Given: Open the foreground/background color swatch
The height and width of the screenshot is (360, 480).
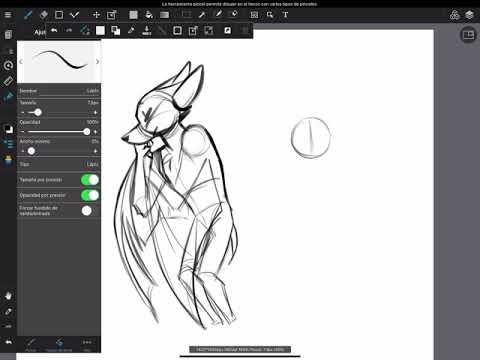Looking at the screenshot, I should coord(8,129).
